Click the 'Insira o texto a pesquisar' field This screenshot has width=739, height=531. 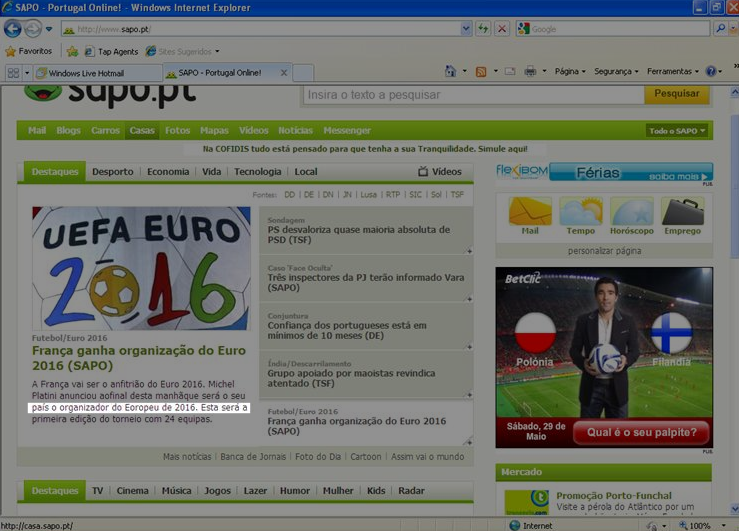click(x=474, y=95)
